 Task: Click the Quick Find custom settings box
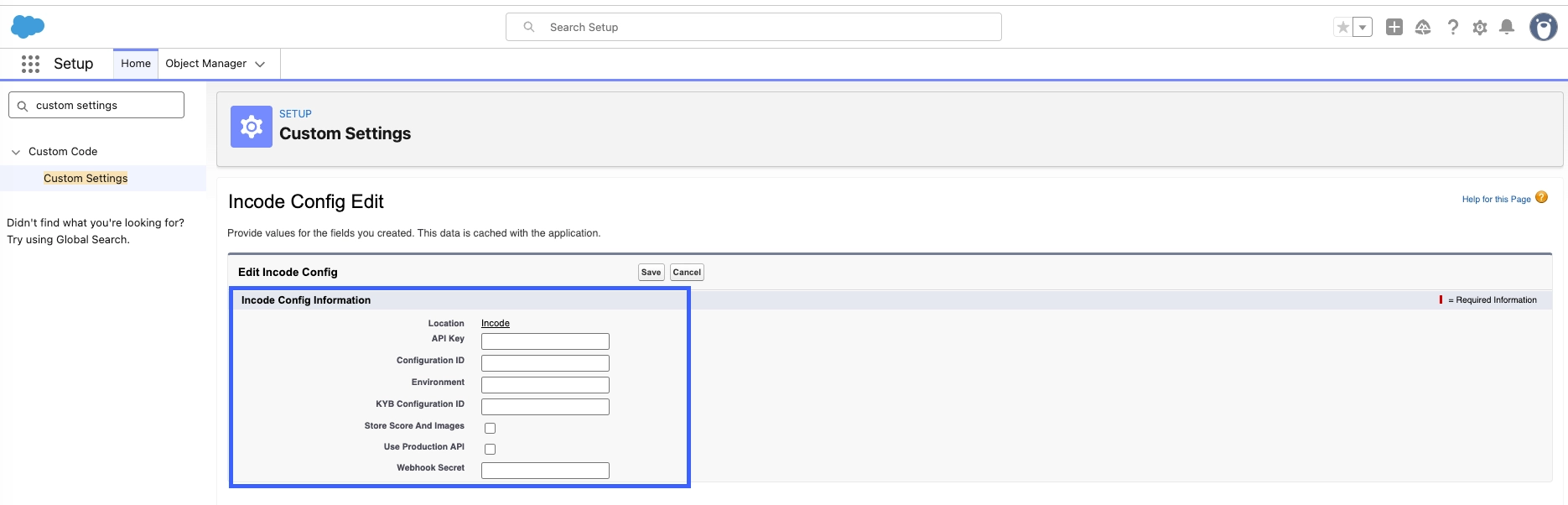tap(96, 105)
